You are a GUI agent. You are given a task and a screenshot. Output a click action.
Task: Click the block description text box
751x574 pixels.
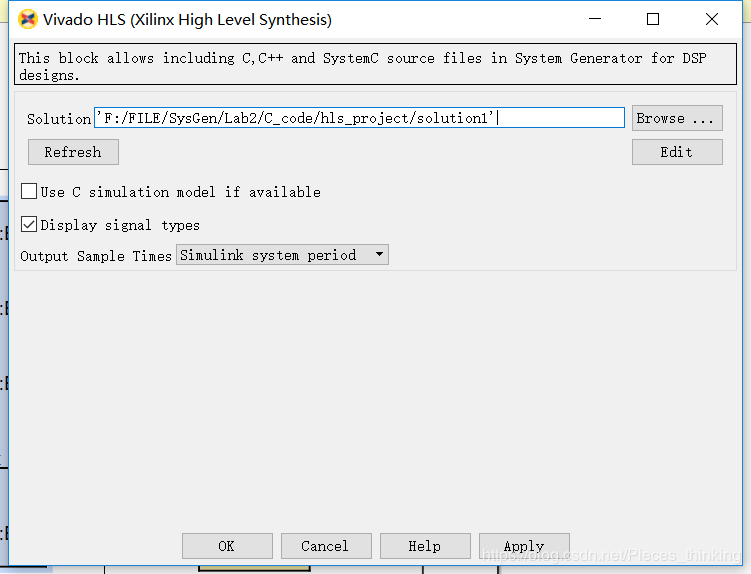[x=376, y=64]
